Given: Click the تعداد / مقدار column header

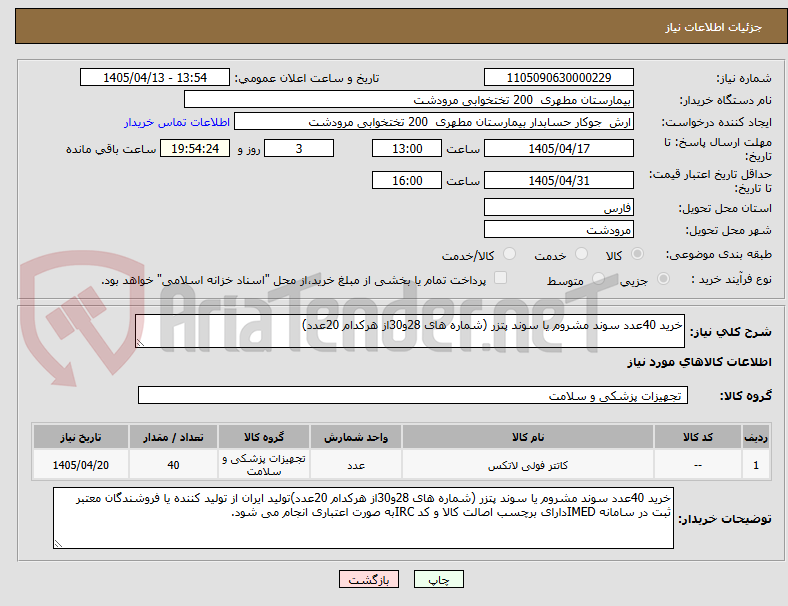Looking at the screenshot, I should point(173,437).
